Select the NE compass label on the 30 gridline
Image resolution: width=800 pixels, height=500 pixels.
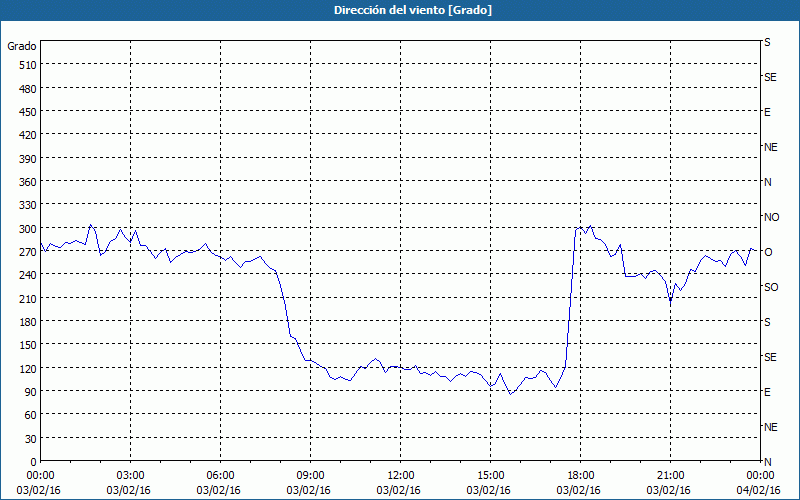pyautogui.click(x=771, y=427)
